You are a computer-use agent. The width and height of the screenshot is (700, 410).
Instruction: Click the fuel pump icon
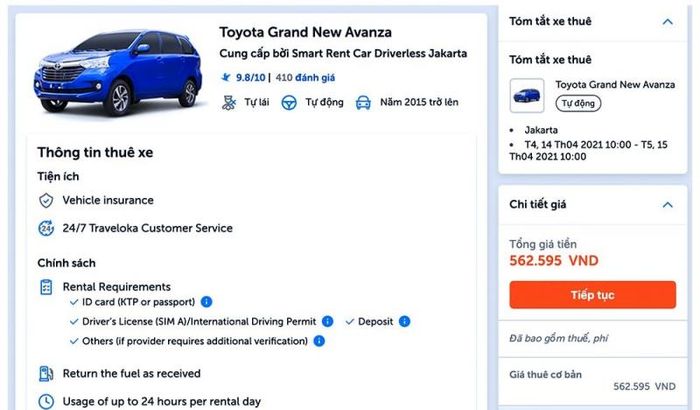point(46,374)
